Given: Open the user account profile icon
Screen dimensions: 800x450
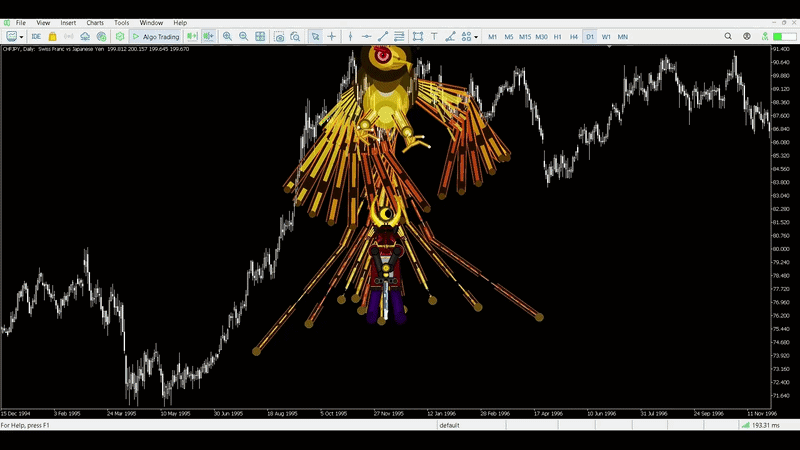Looking at the screenshot, I should coord(747,37).
